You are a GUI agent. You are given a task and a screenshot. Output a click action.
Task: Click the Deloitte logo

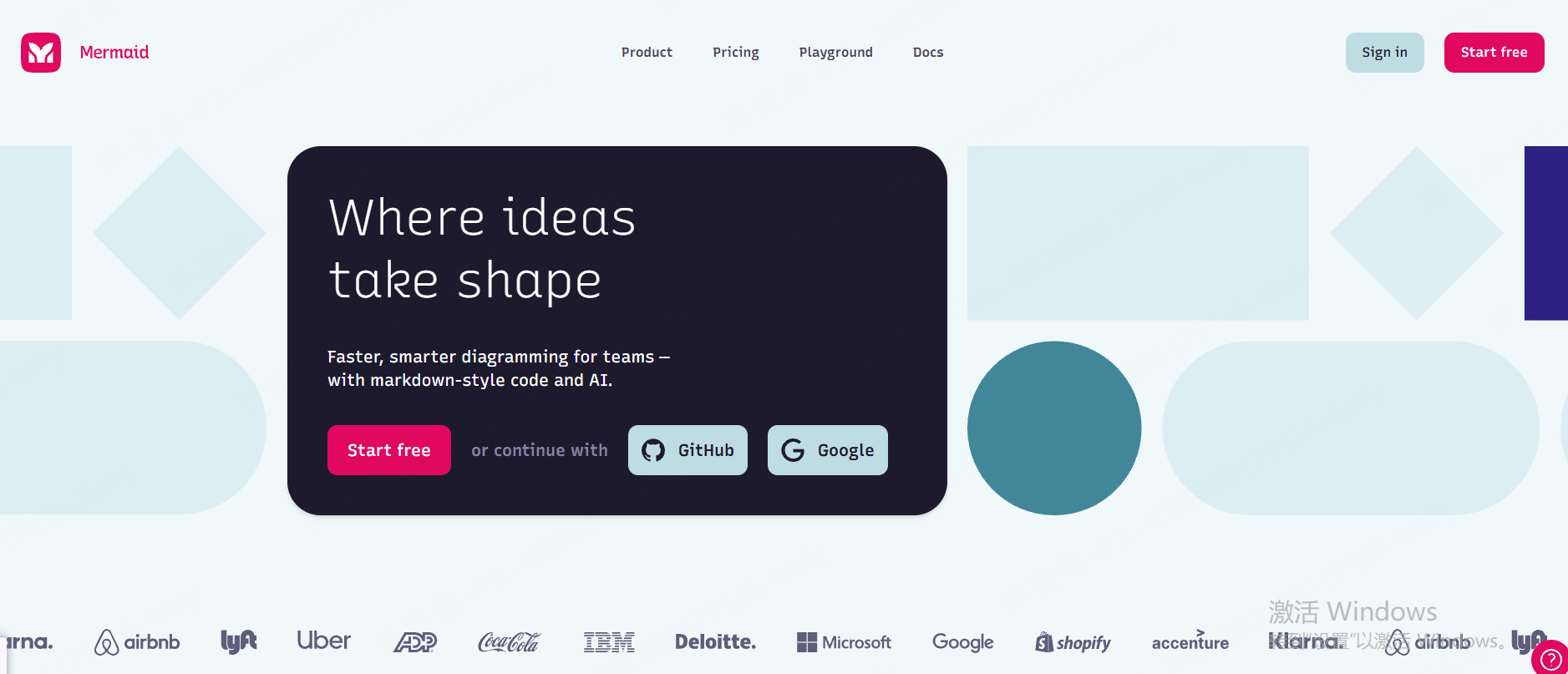coord(715,642)
